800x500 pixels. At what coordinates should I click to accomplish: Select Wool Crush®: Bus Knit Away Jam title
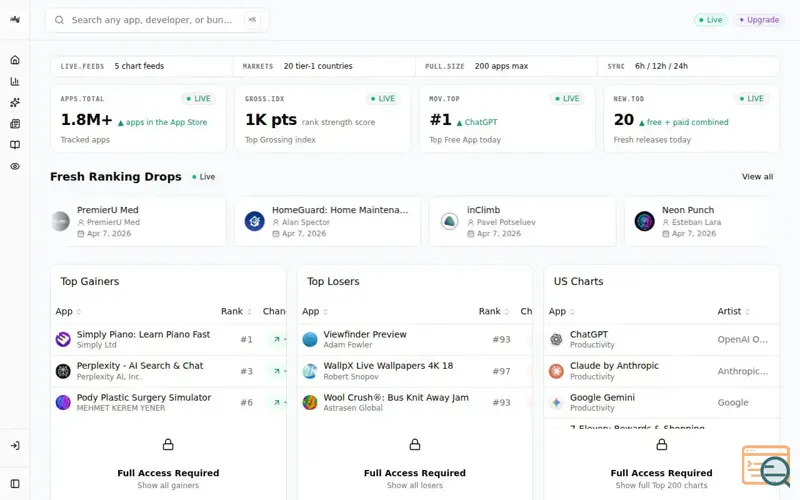pyautogui.click(x=396, y=397)
